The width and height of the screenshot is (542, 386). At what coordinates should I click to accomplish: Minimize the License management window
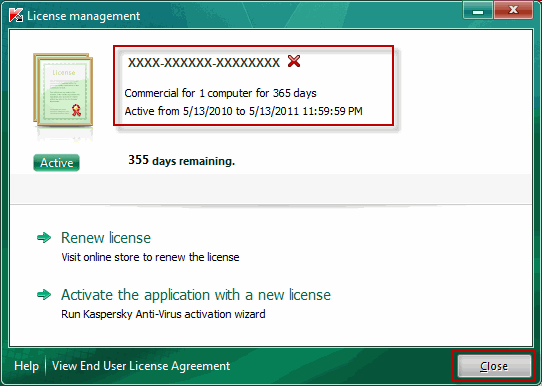478,11
